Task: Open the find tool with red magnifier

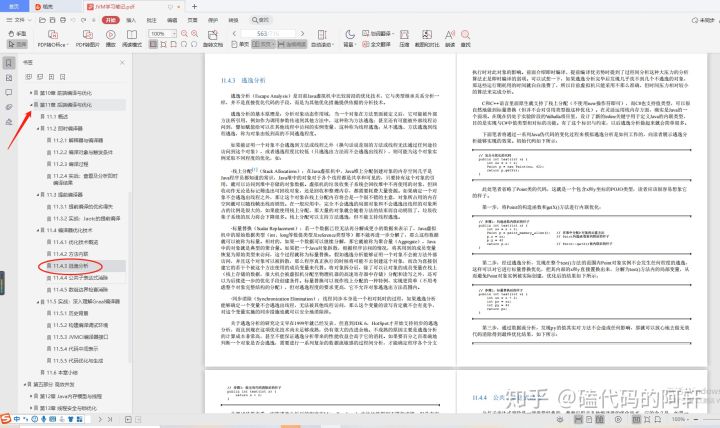Action: tap(466, 39)
